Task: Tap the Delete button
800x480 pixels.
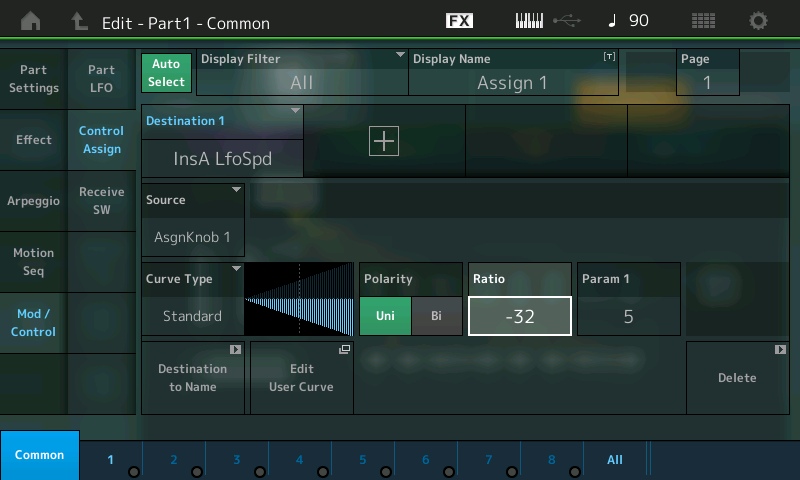Action: [738, 378]
